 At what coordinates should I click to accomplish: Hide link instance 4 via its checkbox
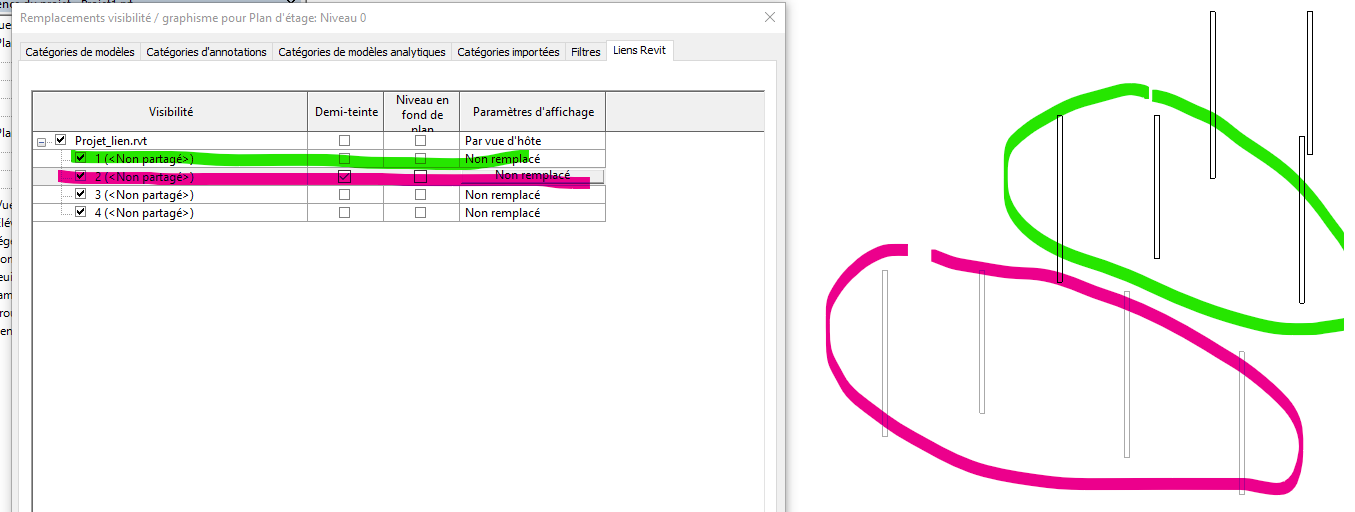81,213
